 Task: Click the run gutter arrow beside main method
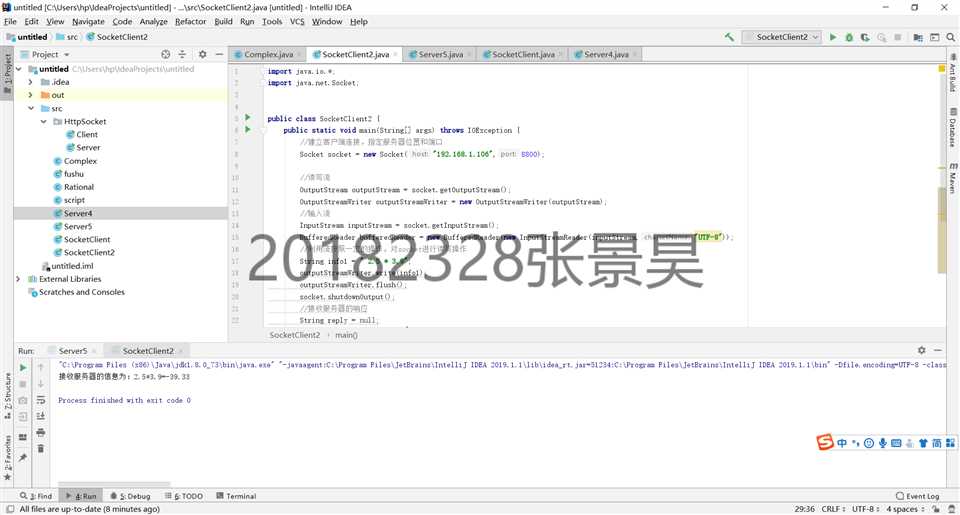pyautogui.click(x=248, y=129)
